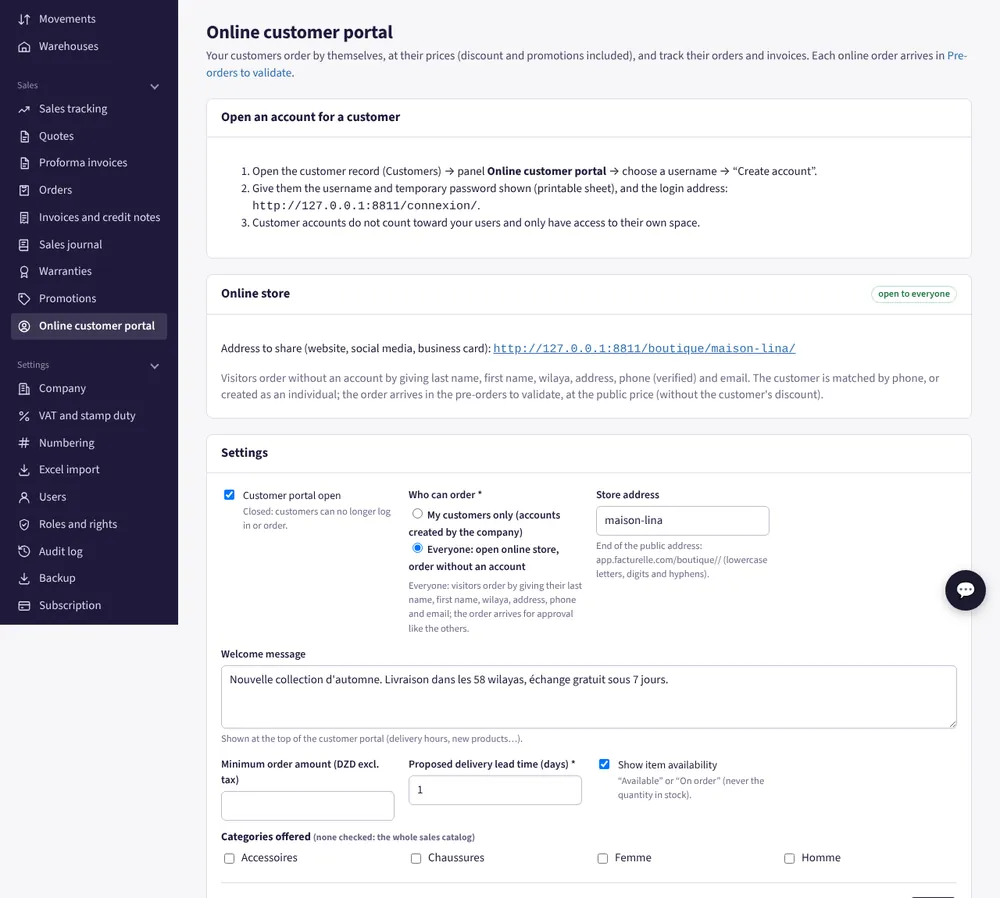Open the Warranties page

(x=89, y=272)
